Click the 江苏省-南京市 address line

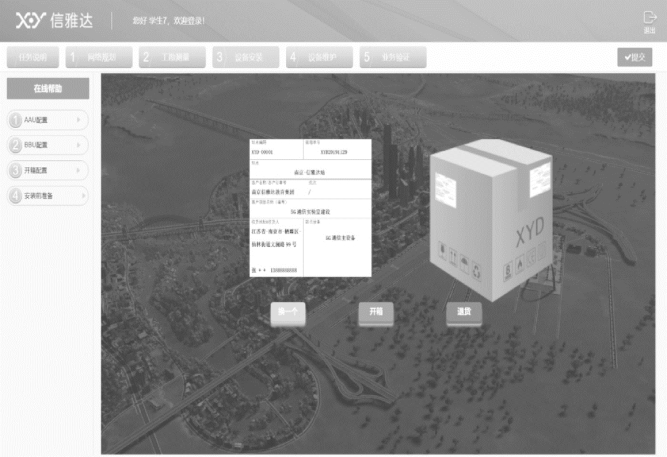coord(276,231)
